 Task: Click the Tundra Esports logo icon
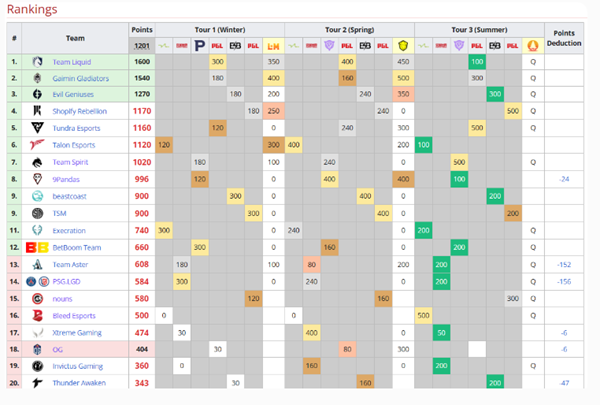tap(38, 128)
